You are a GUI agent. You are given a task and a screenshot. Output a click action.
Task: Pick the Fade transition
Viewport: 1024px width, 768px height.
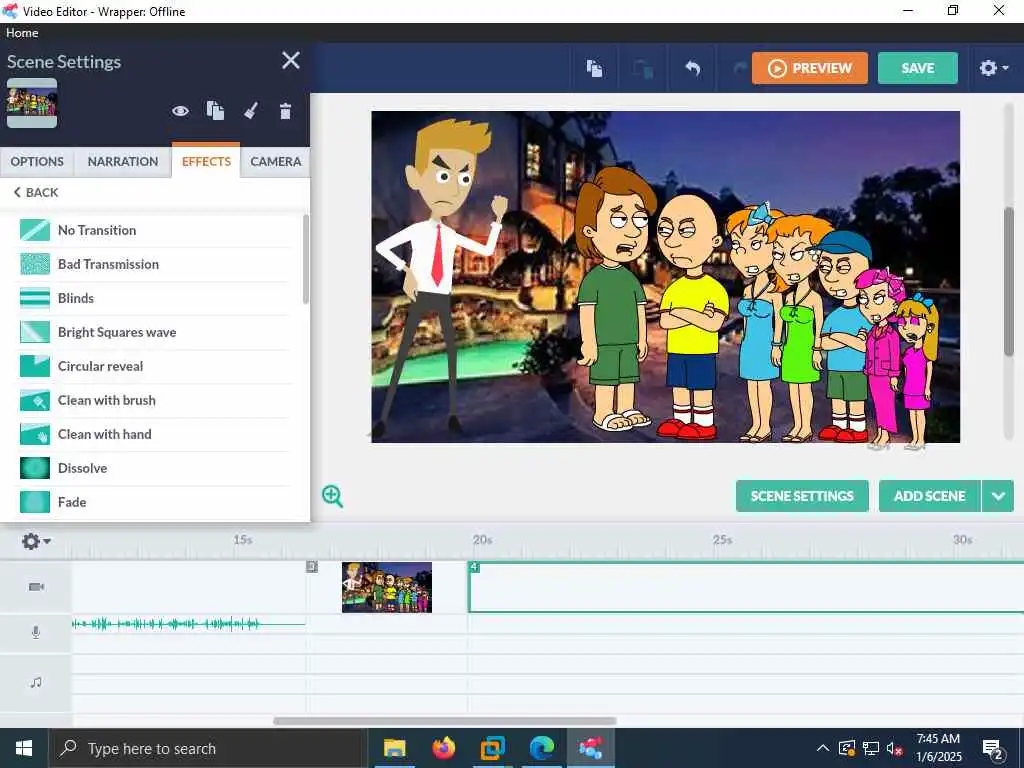(x=154, y=502)
